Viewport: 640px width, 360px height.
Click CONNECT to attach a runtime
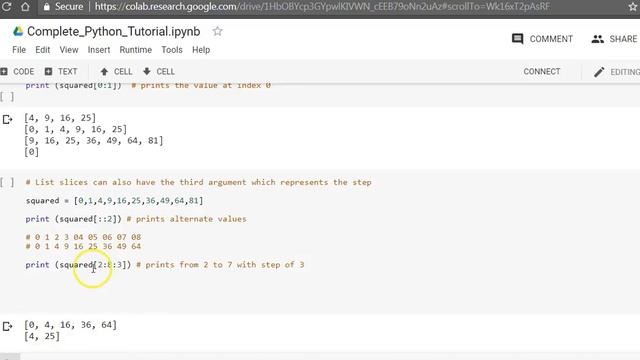click(x=542, y=71)
